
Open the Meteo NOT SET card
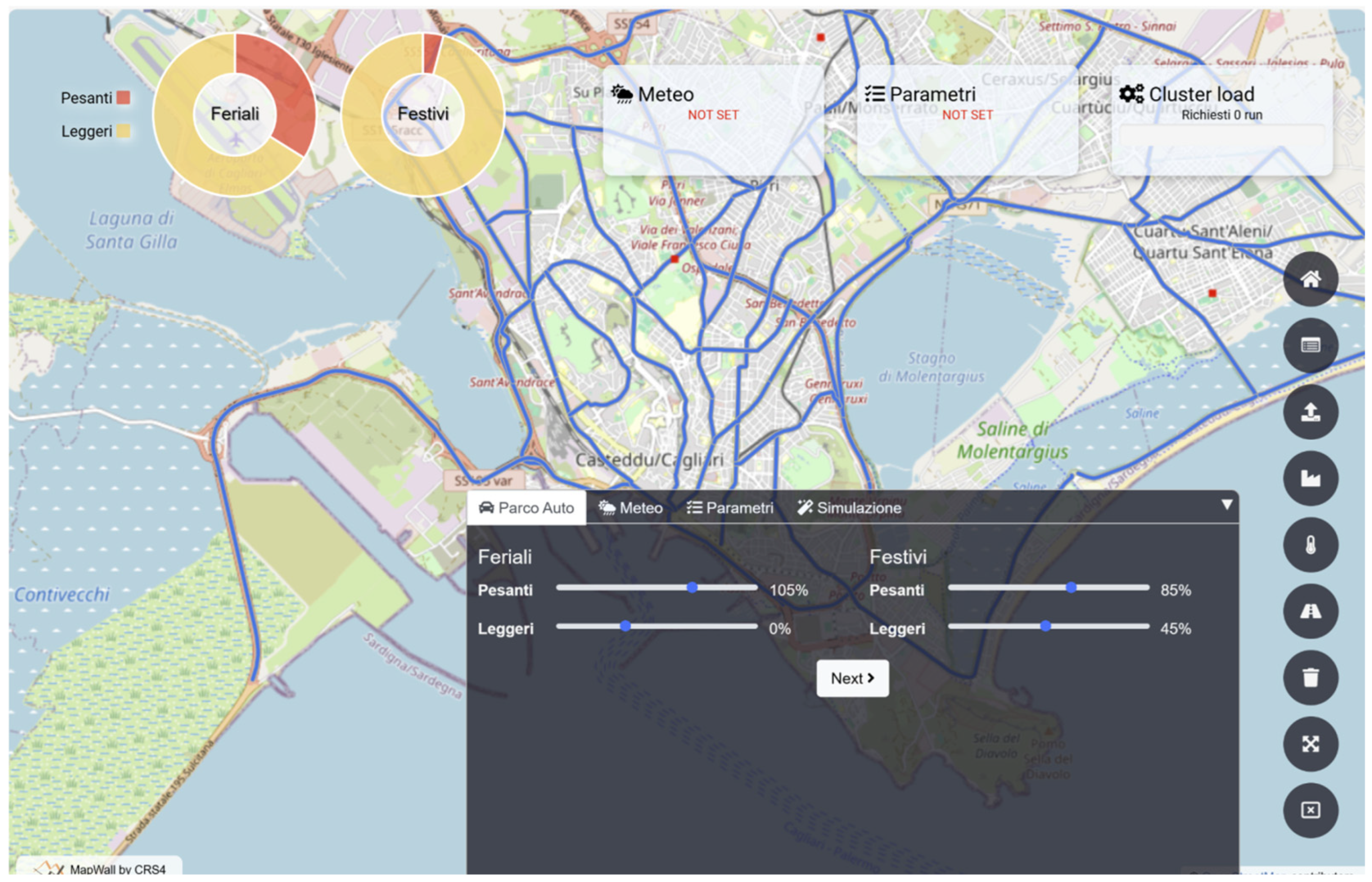point(713,119)
